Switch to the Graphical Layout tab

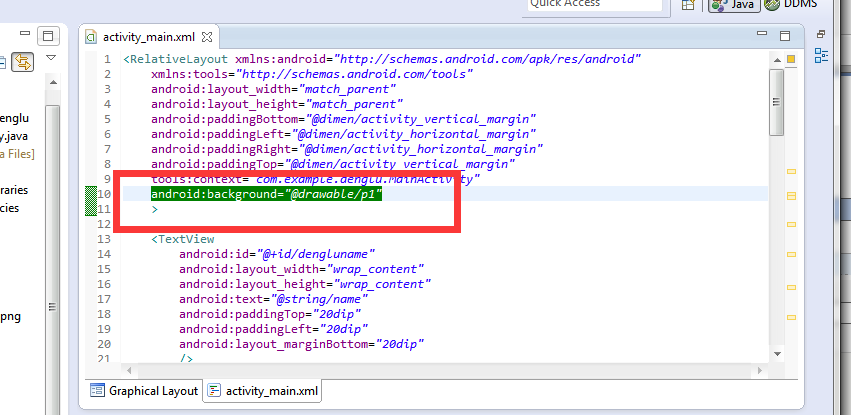pyautogui.click(x=144, y=391)
